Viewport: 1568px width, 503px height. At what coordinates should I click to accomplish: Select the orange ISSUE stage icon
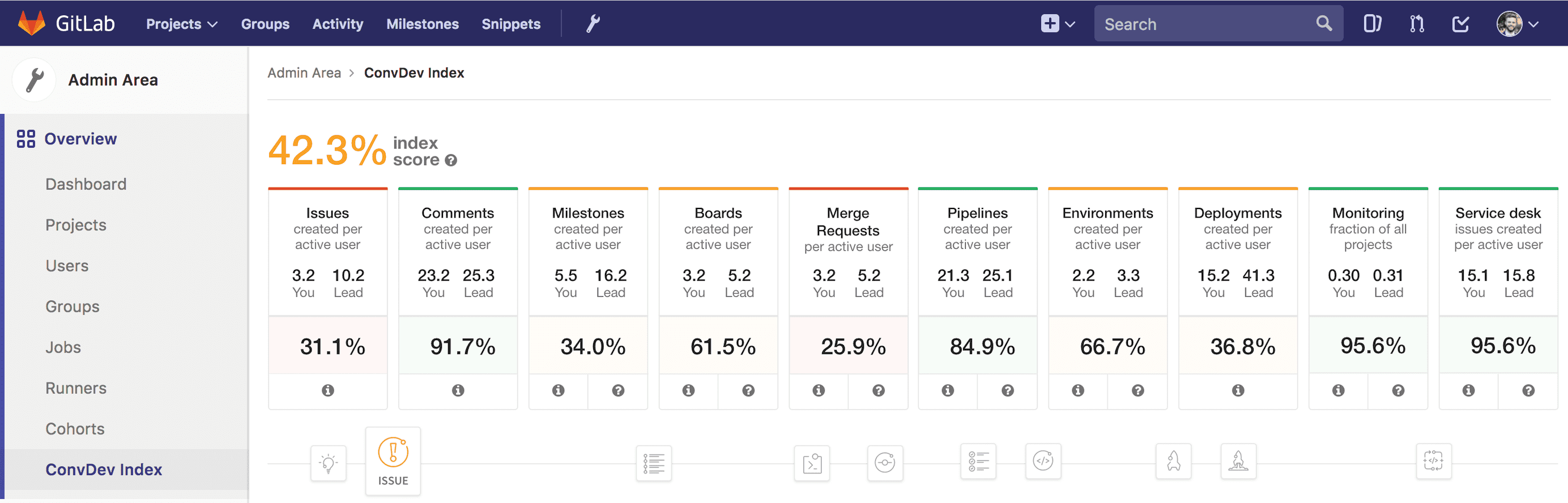click(393, 461)
